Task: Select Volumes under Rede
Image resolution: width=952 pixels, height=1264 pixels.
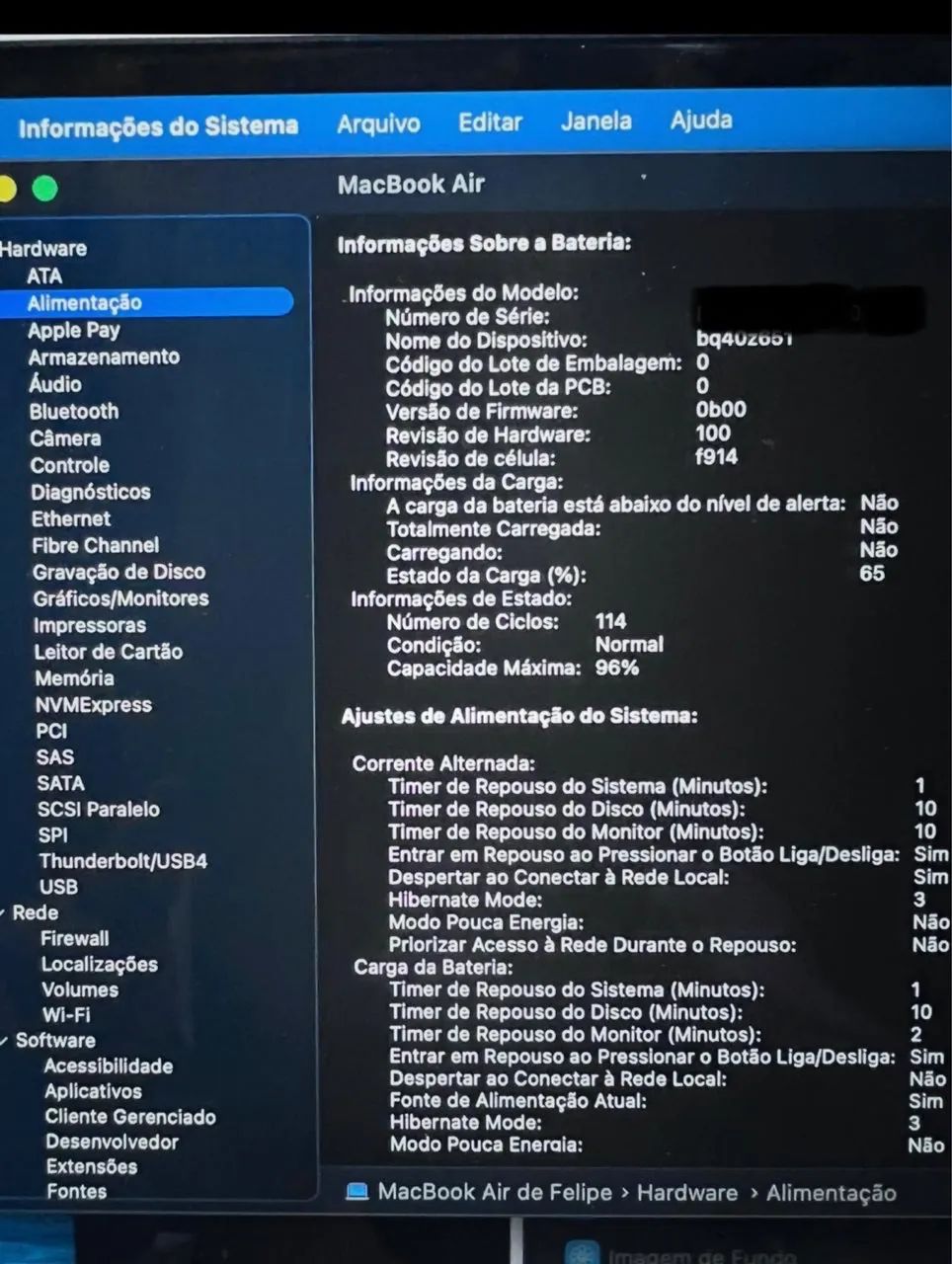Action: click(80, 989)
